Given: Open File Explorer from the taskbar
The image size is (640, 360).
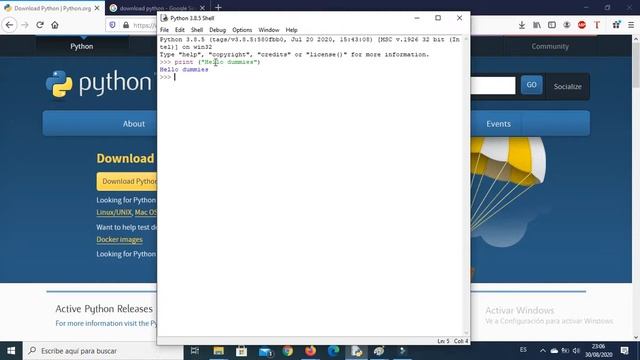Looking at the screenshot, I should tap(219, 351).
